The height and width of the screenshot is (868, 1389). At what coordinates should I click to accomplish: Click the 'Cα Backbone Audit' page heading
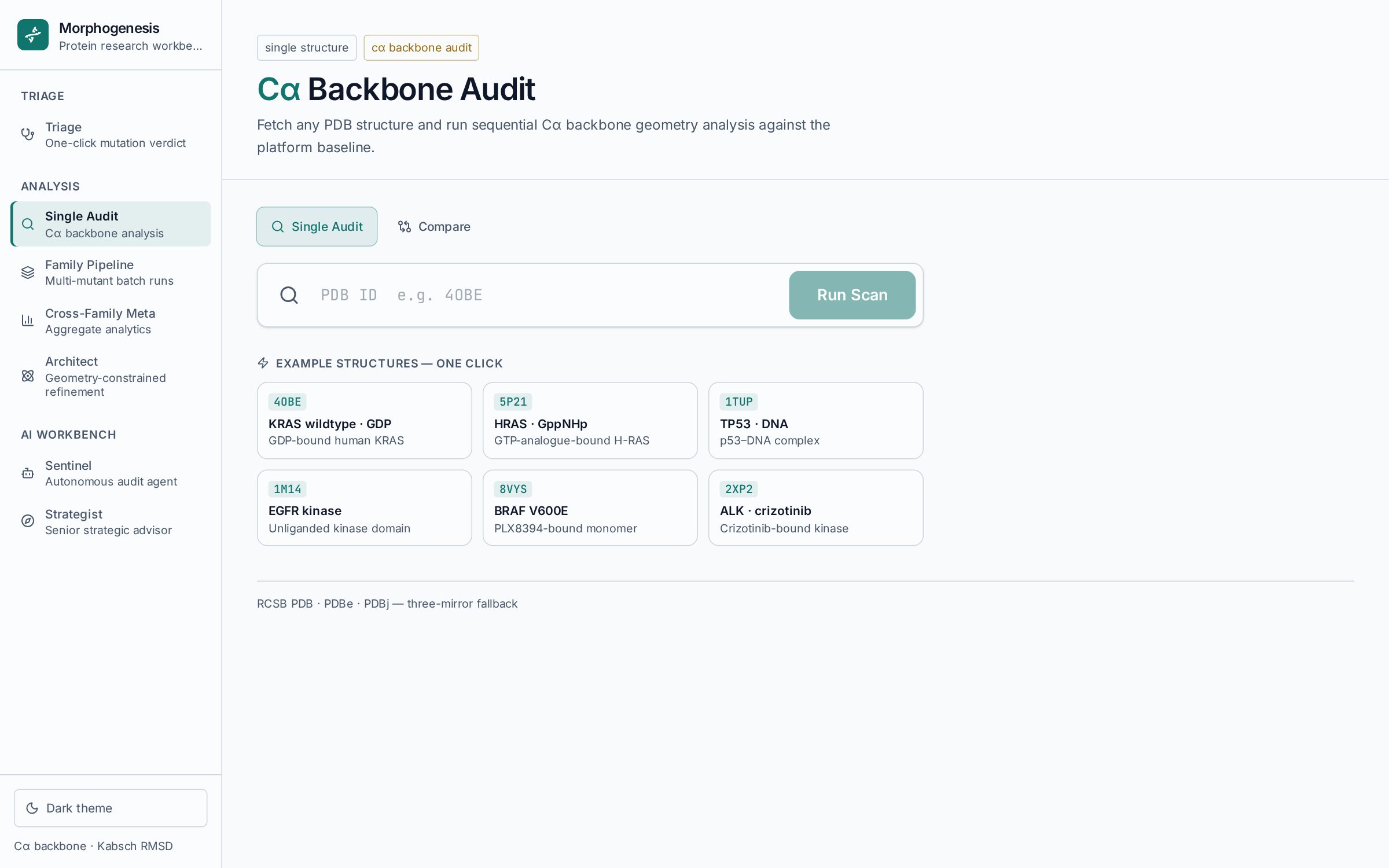396,89
